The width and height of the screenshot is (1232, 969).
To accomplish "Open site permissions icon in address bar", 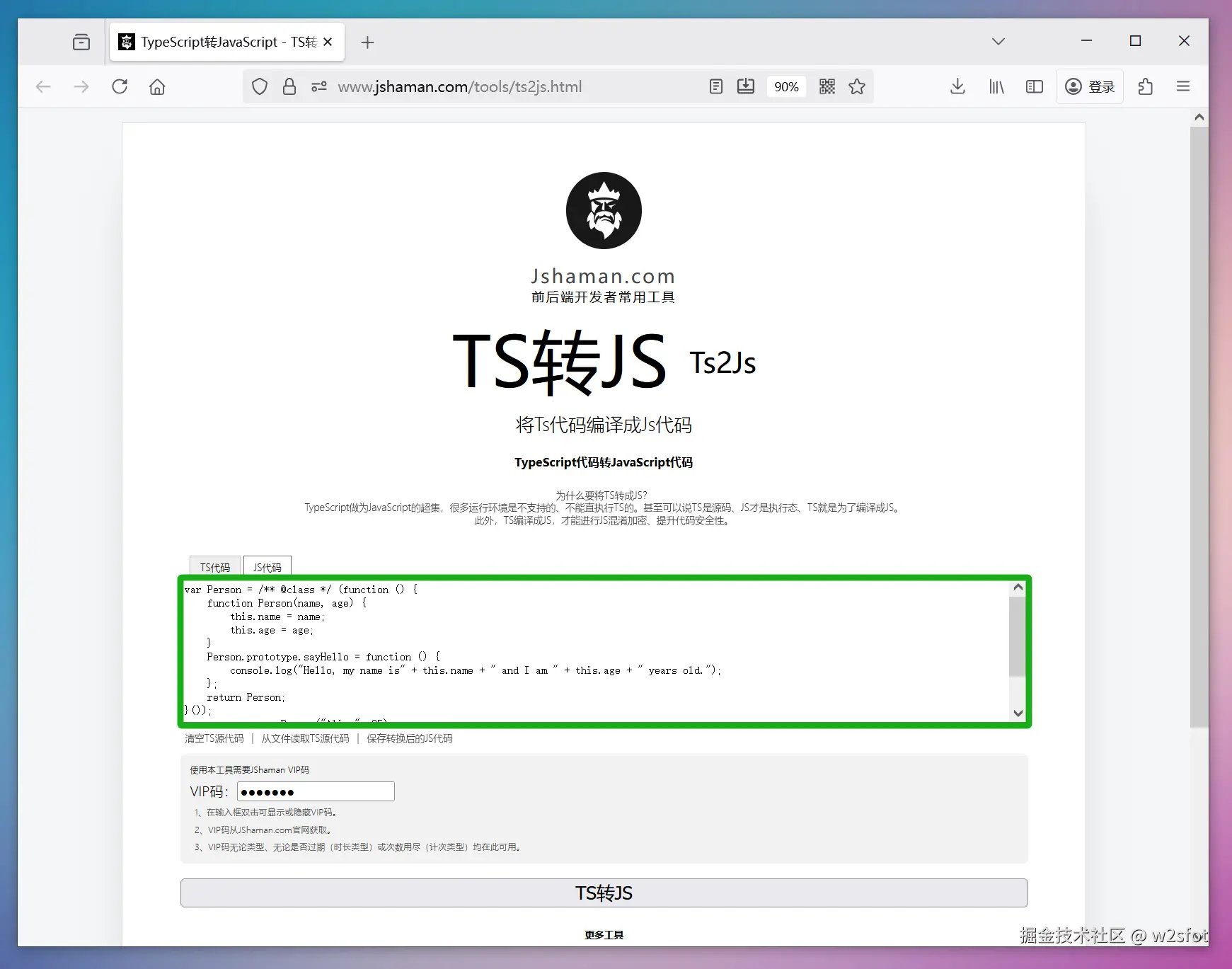I will tap(319, 86).
